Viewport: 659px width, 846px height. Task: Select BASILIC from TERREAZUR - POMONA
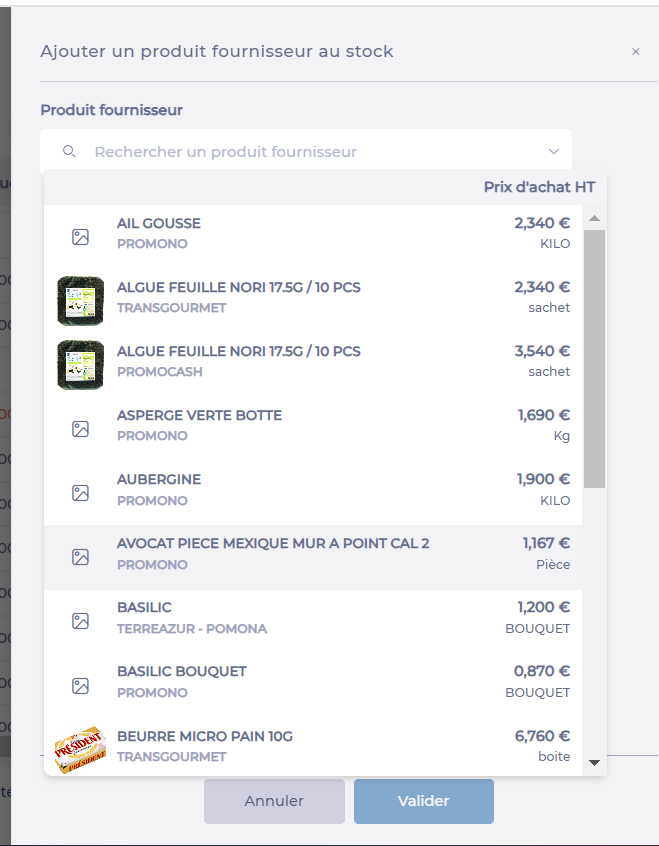pos(313,621)
